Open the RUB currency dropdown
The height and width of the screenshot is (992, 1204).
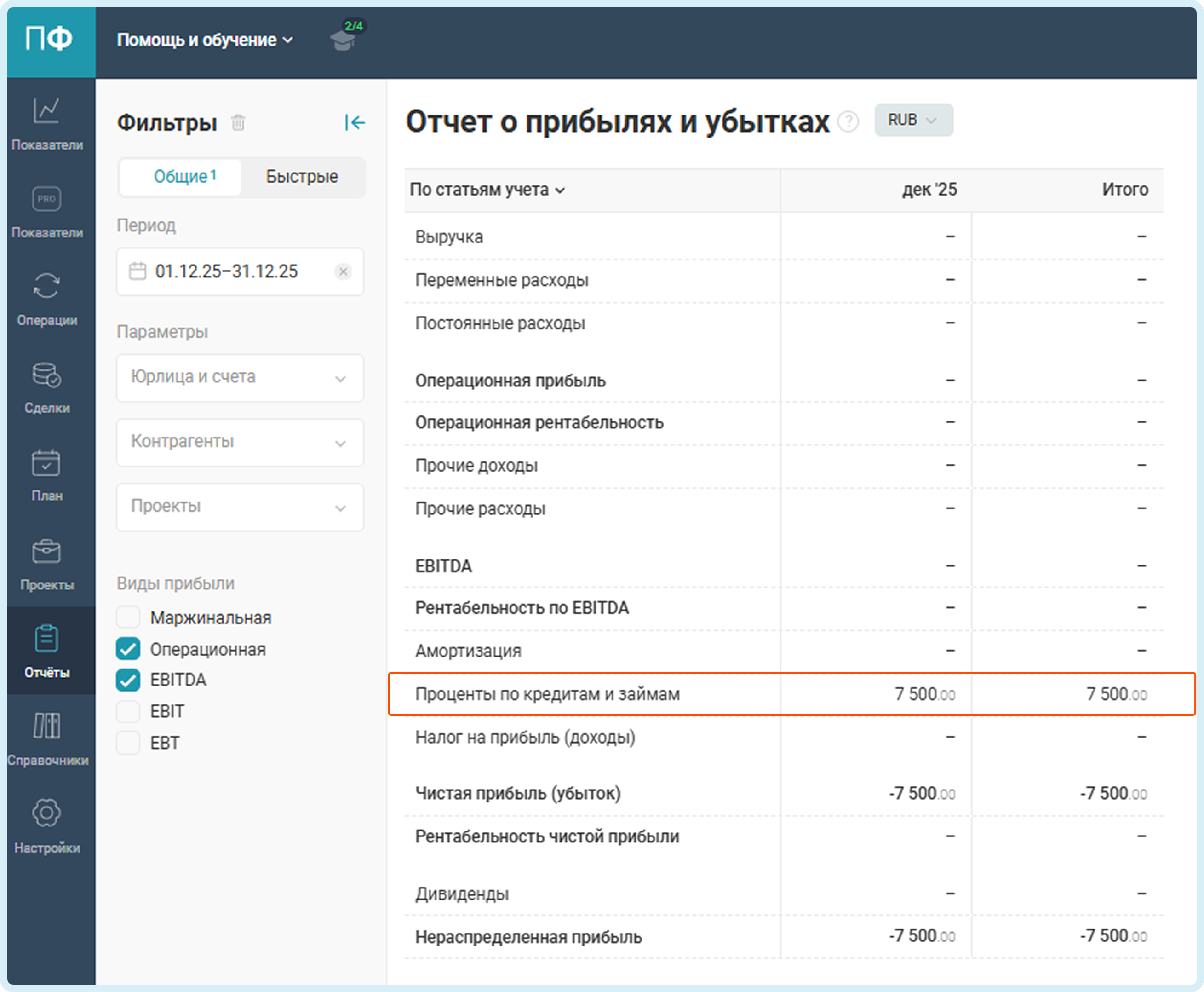tap(913, 120)
